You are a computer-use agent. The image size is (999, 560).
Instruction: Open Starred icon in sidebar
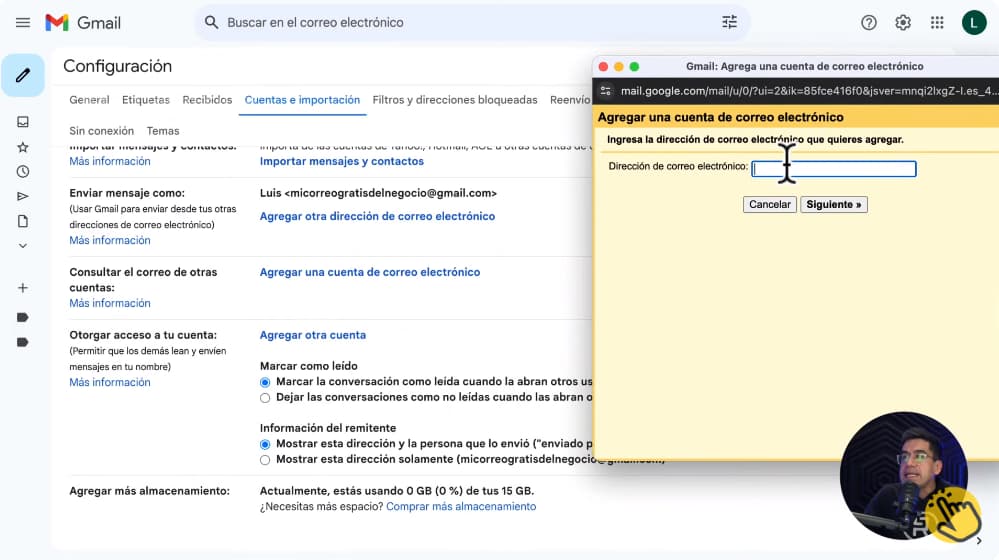pos(23,147)
